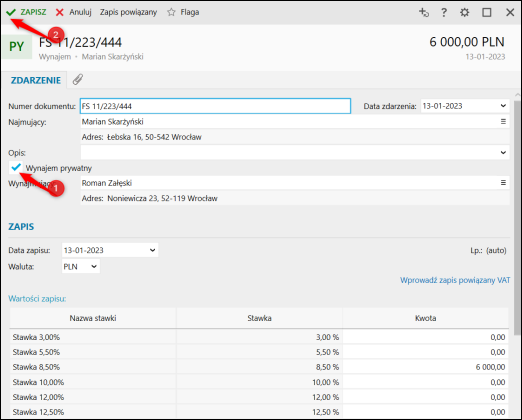The height and width of the screenshot is (420, 522).
Task: Open Wynajmujący list menu icon
Action: tap(503, 183)
